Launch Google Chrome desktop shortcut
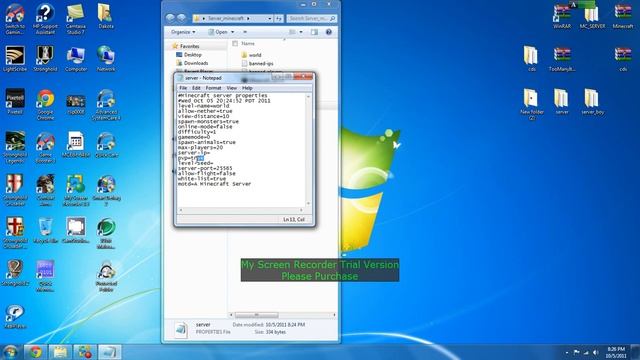 pyautogui.click(x=45, y=104)
